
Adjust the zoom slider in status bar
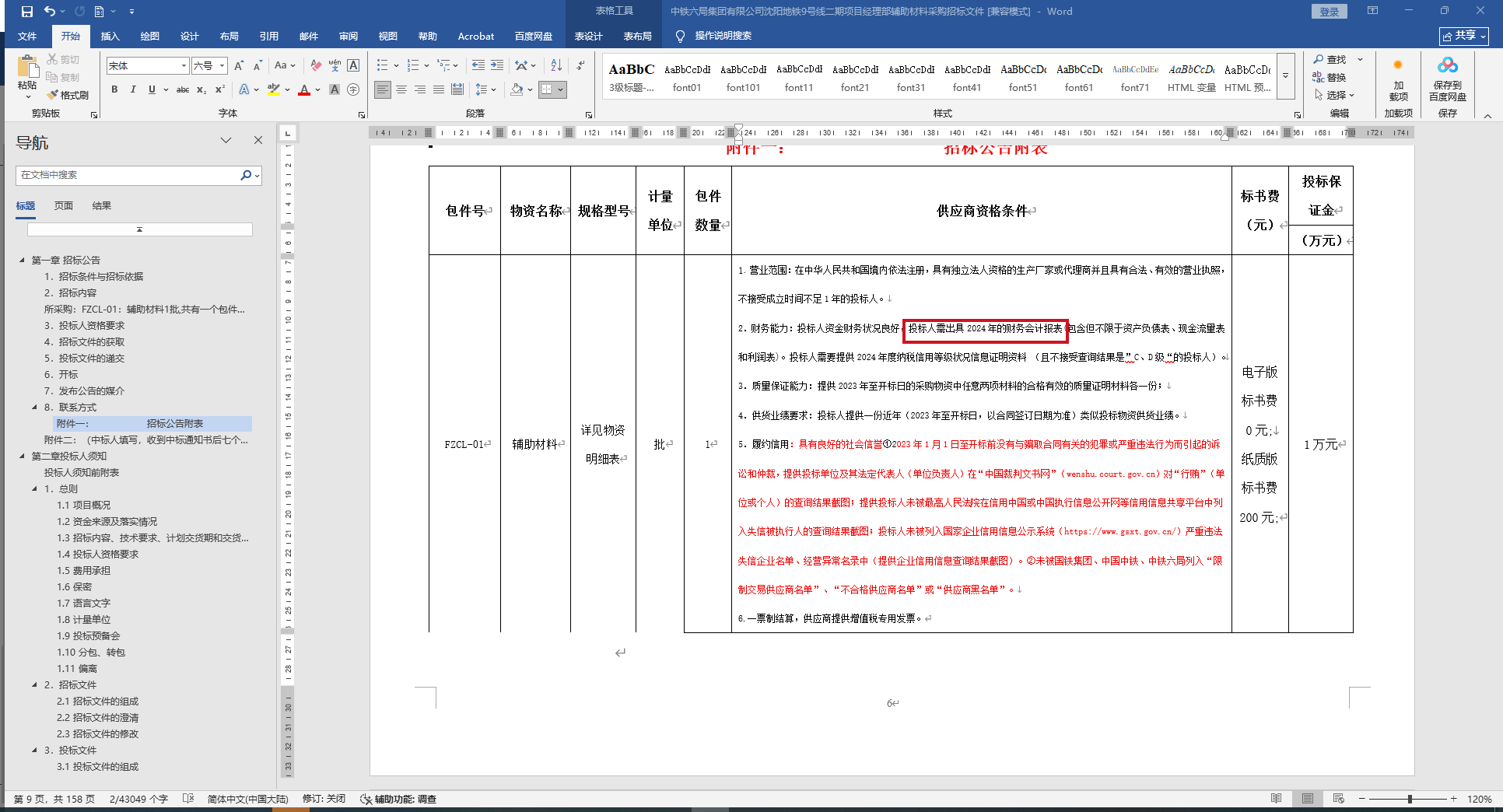tap(1409, 800)
